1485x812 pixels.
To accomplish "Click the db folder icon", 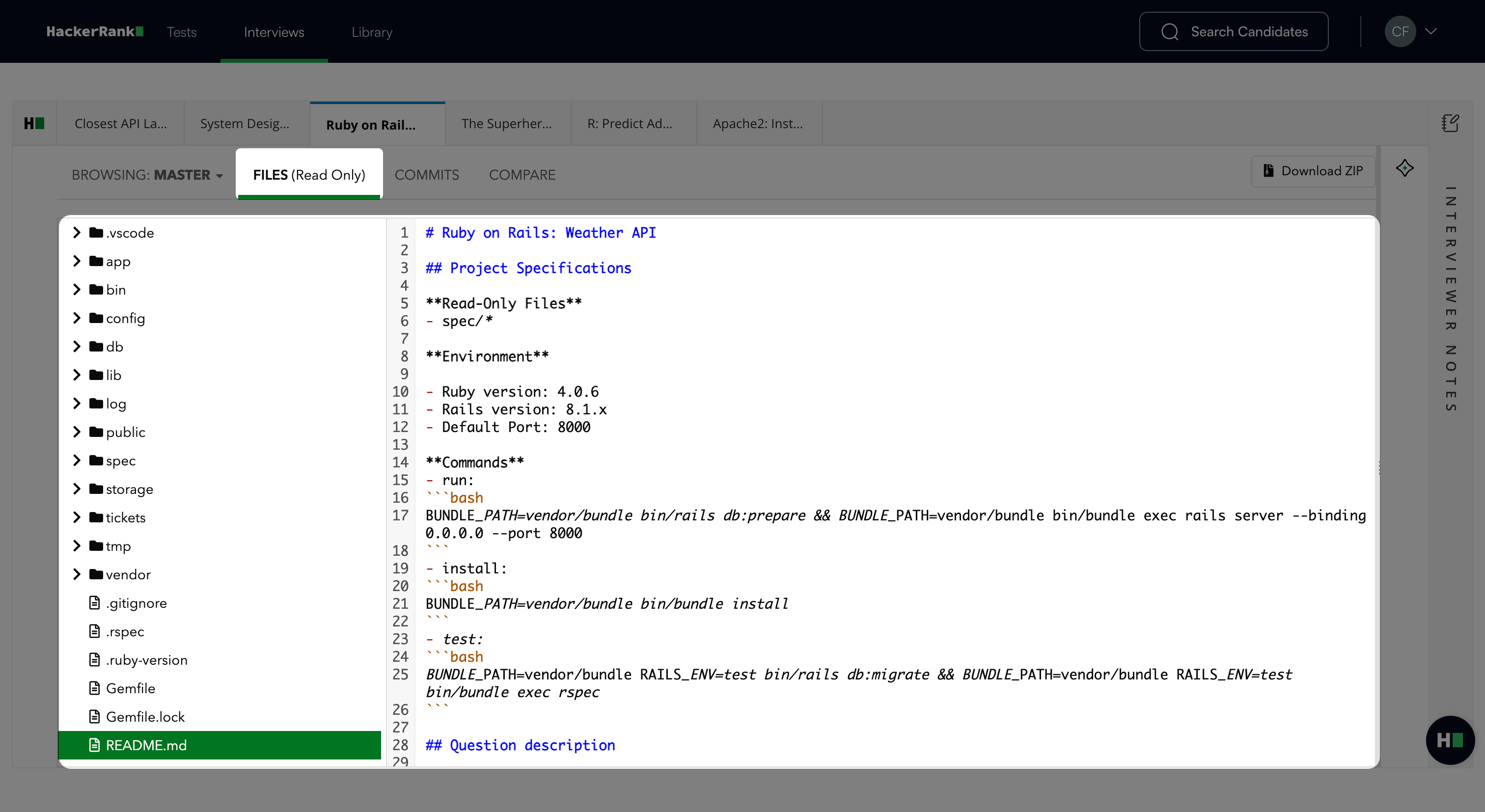I will click(x=96, y=347).
